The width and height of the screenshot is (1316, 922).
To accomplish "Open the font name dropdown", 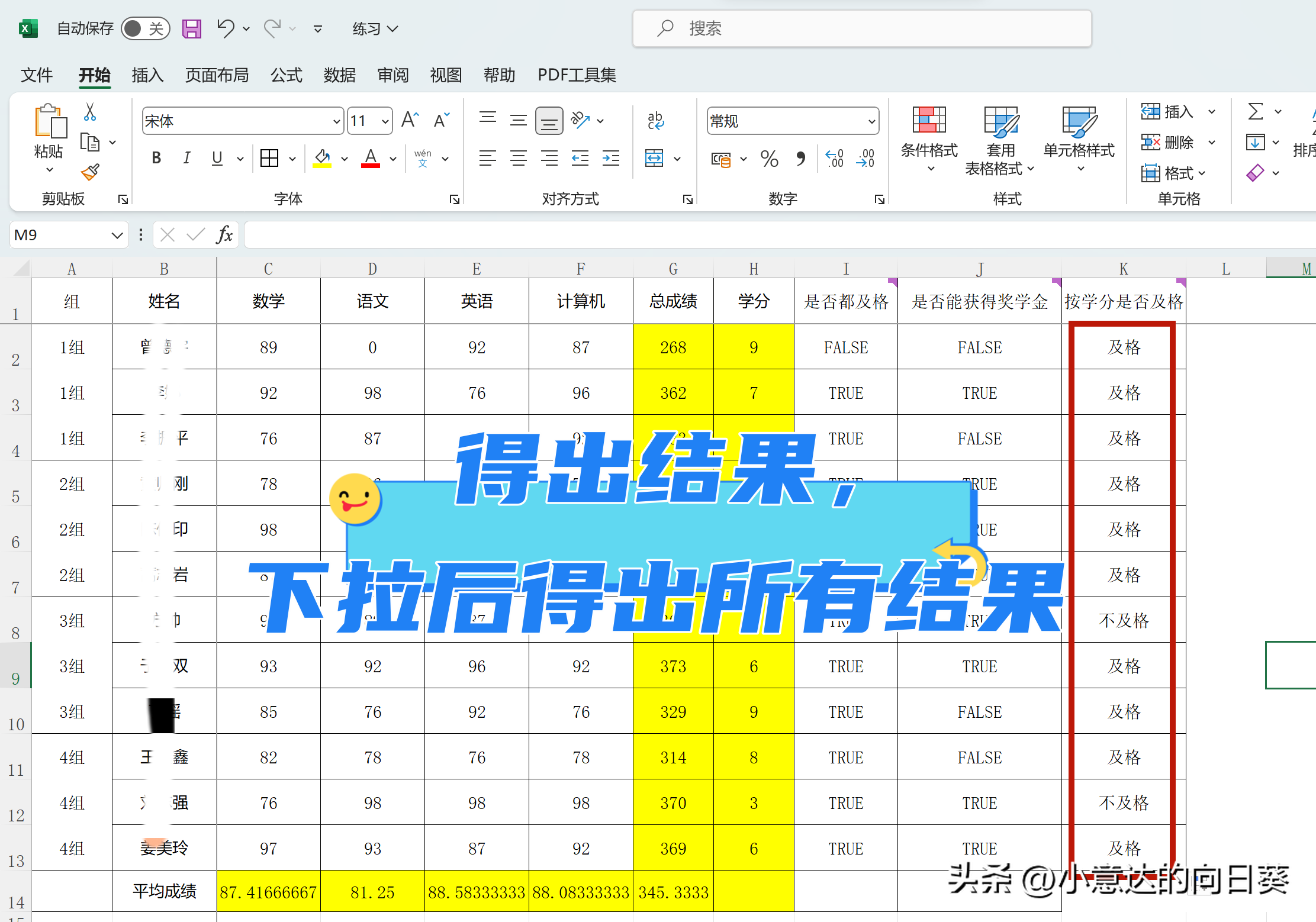I will [337, 121].
